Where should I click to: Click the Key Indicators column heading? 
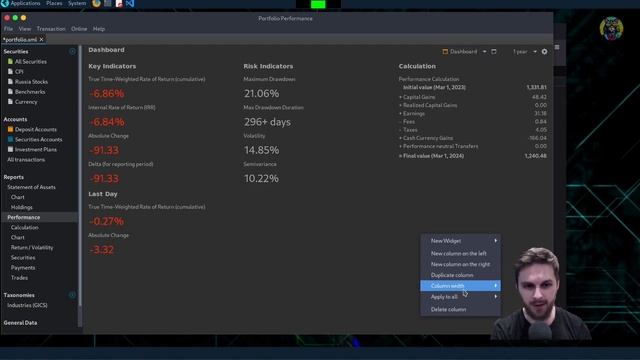click(112, 66)
